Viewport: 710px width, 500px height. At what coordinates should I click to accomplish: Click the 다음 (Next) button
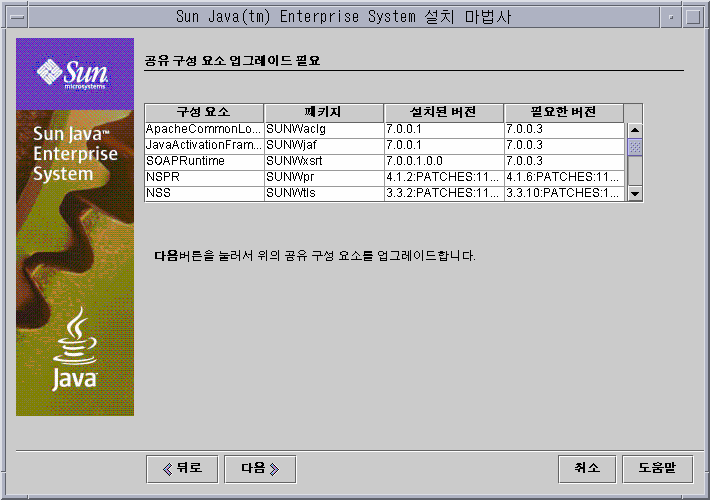click(260, 469)
